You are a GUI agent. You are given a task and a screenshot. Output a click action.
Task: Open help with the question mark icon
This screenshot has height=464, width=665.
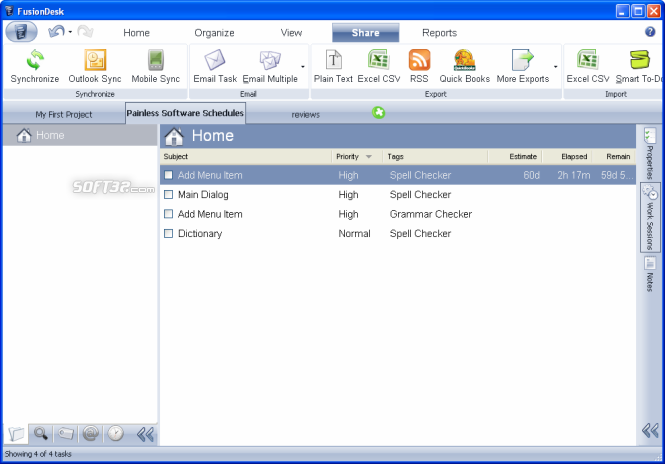(x=650, y=31)
